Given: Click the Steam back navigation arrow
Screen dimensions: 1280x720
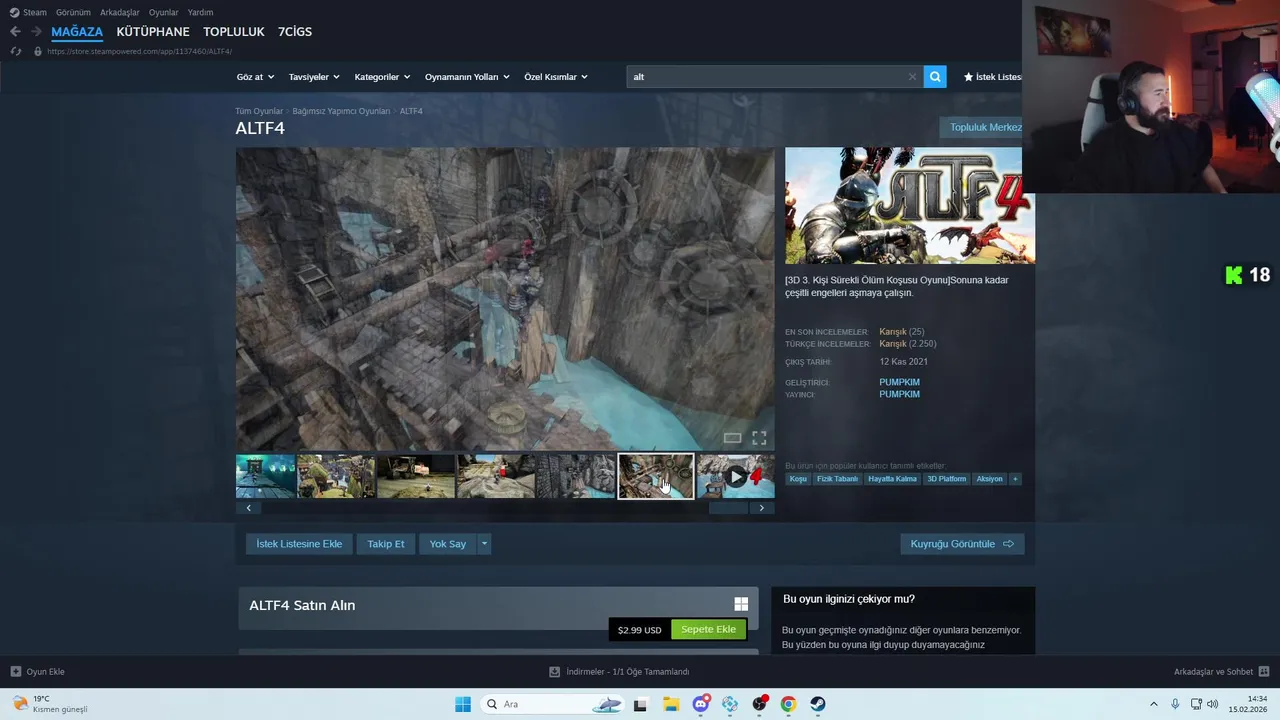Looking at the screenshot, I should coord(15,32).
